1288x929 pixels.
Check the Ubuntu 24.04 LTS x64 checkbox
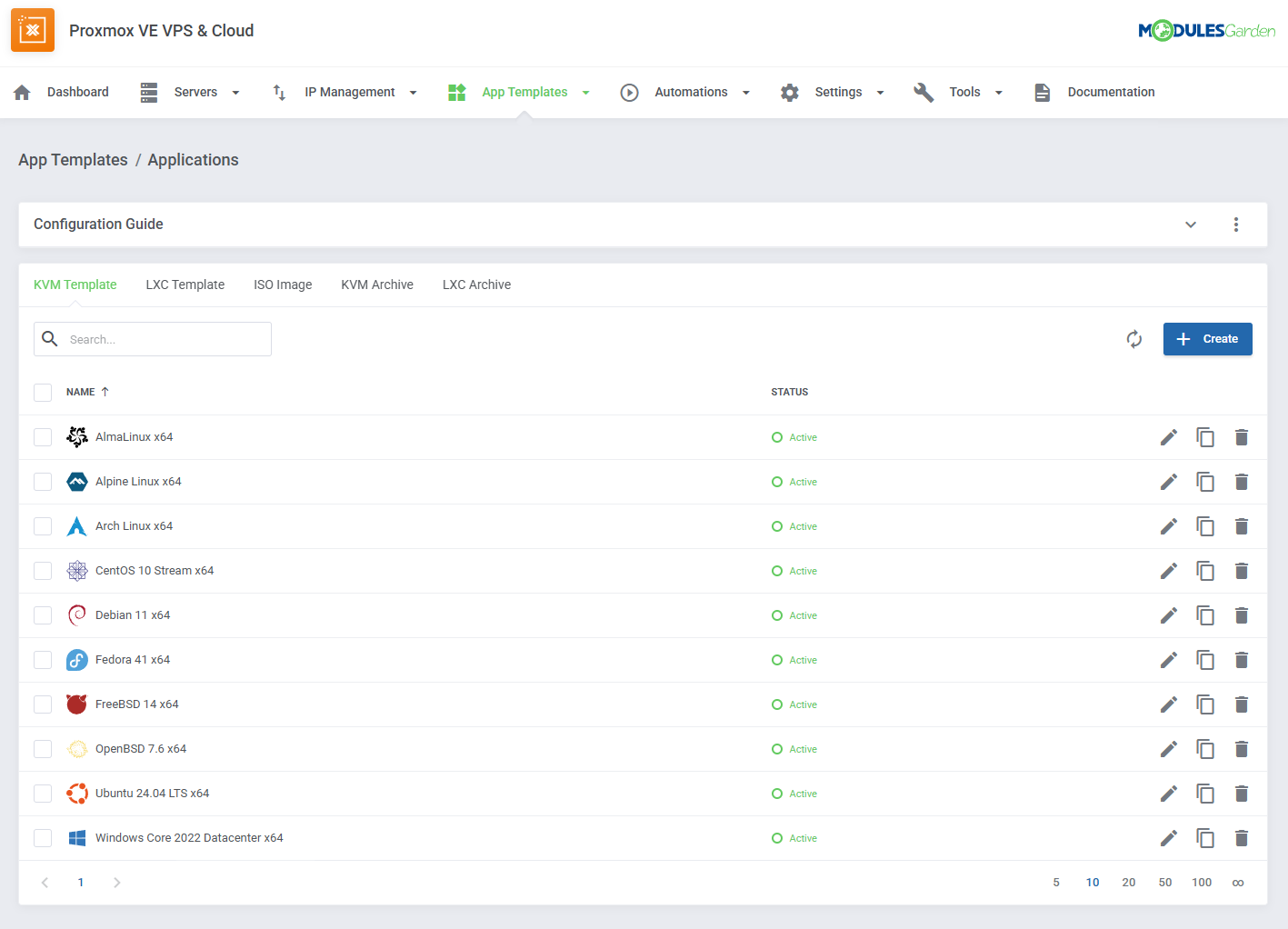[x=43, y=794]
